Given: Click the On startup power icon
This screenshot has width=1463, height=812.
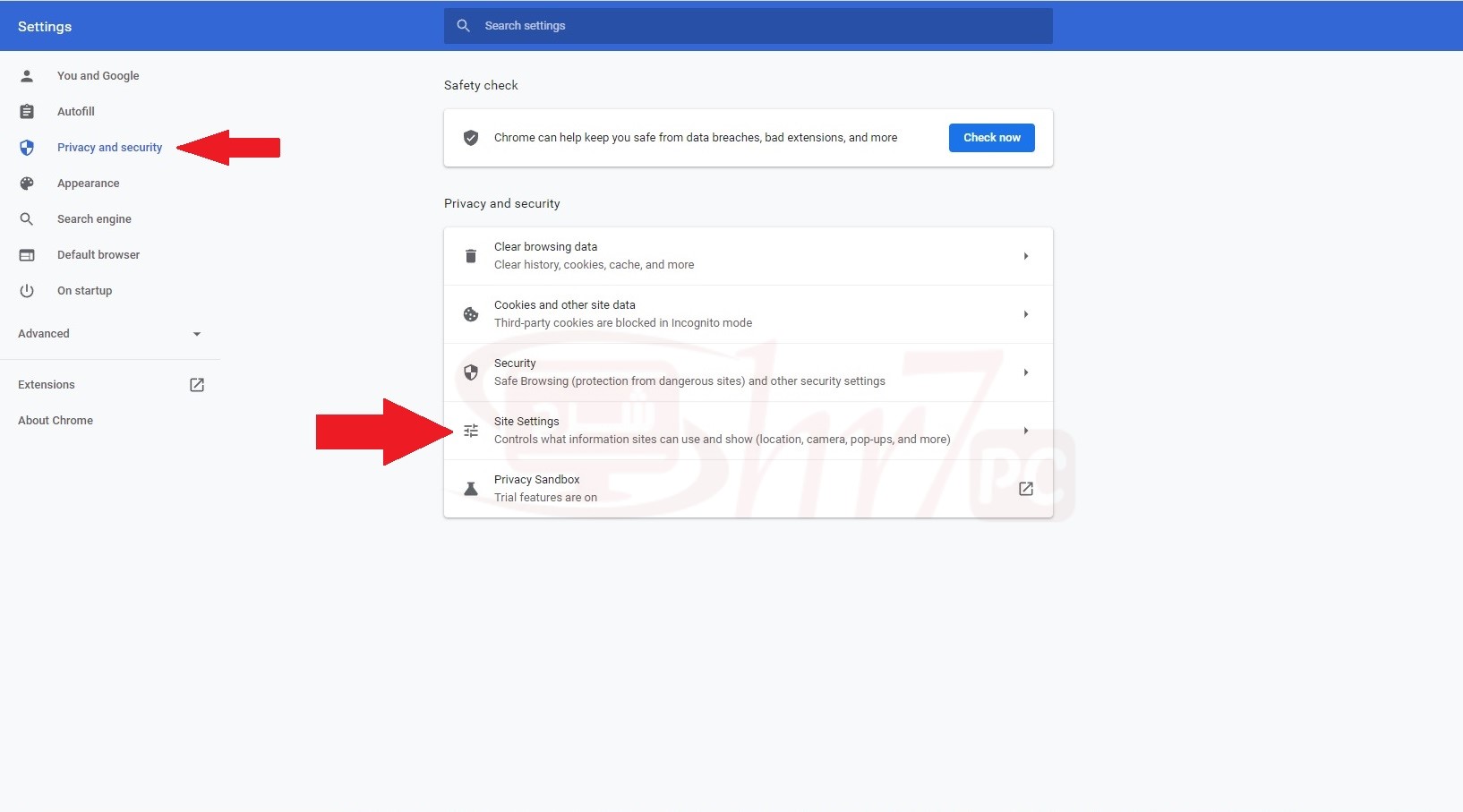Looking at the screenshot, I should tap(27, 291).
